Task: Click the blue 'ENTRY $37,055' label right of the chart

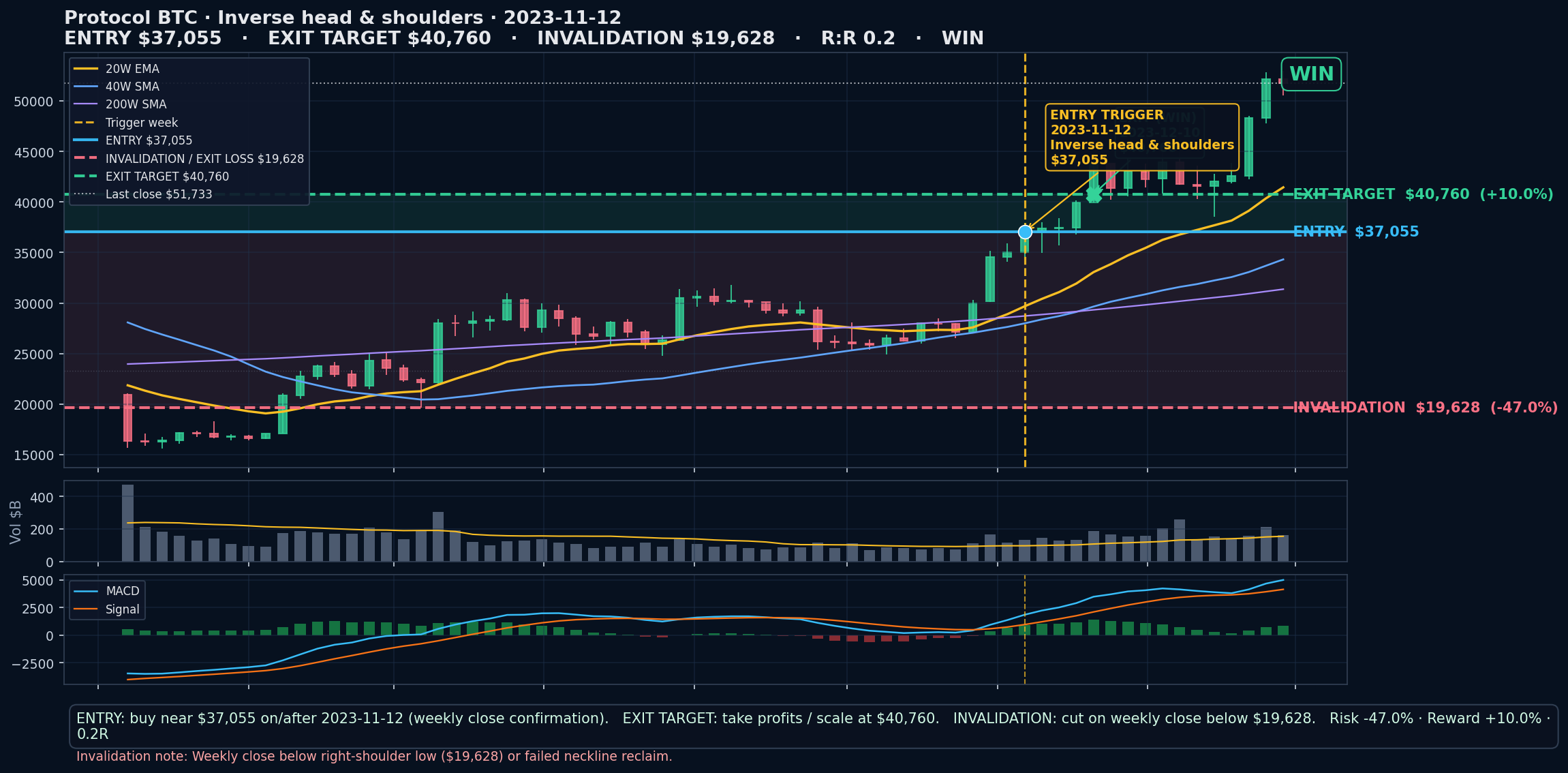Action: click(x=1356, y=232)
